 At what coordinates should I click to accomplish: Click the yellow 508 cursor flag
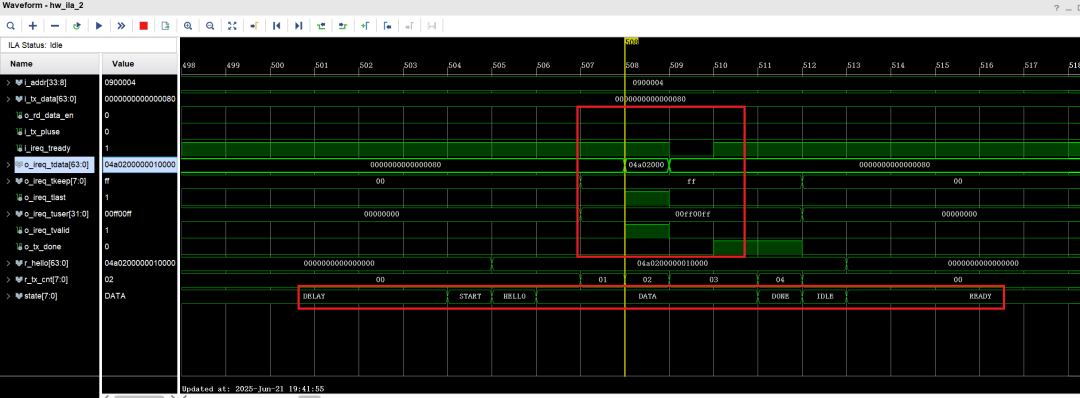click(x=631, y=41)
